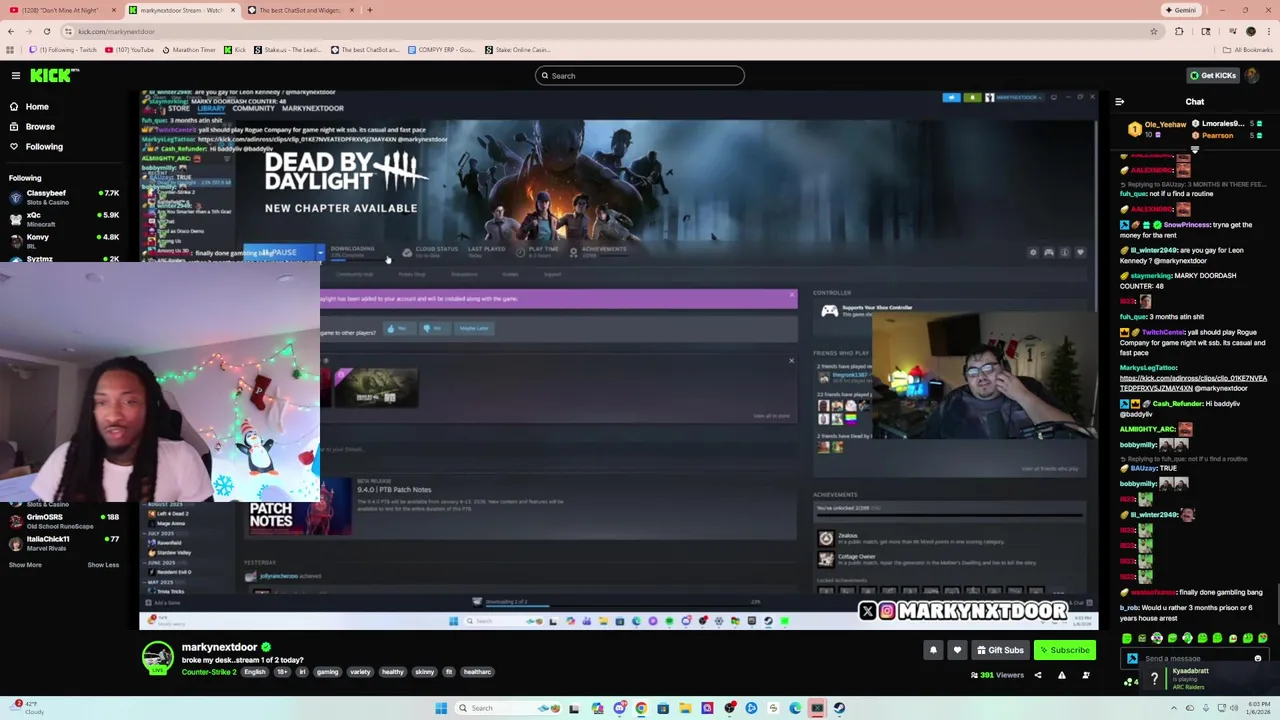This screenshot has width=1280, height=720.
Task: Click the chat identity badge icon
Action: tap(1132, 659)
